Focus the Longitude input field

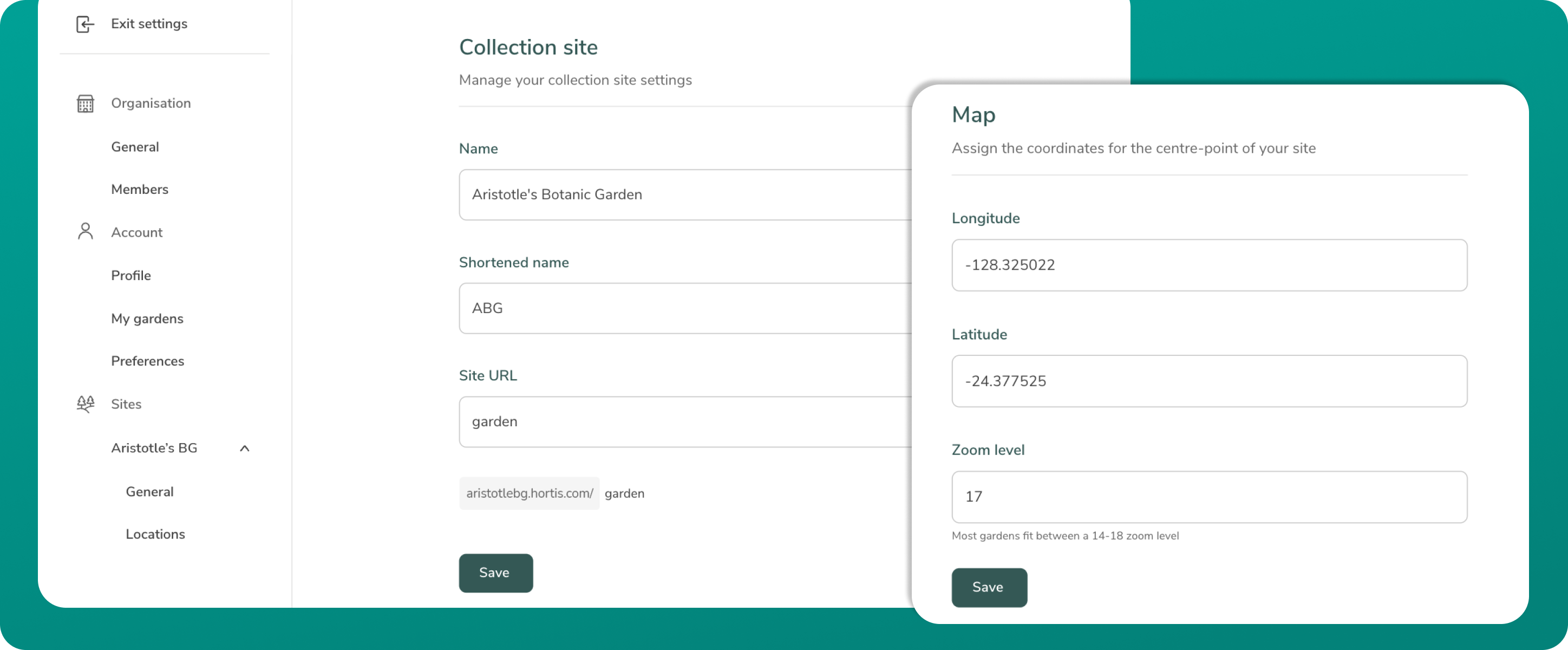[x=1208, y=265]
